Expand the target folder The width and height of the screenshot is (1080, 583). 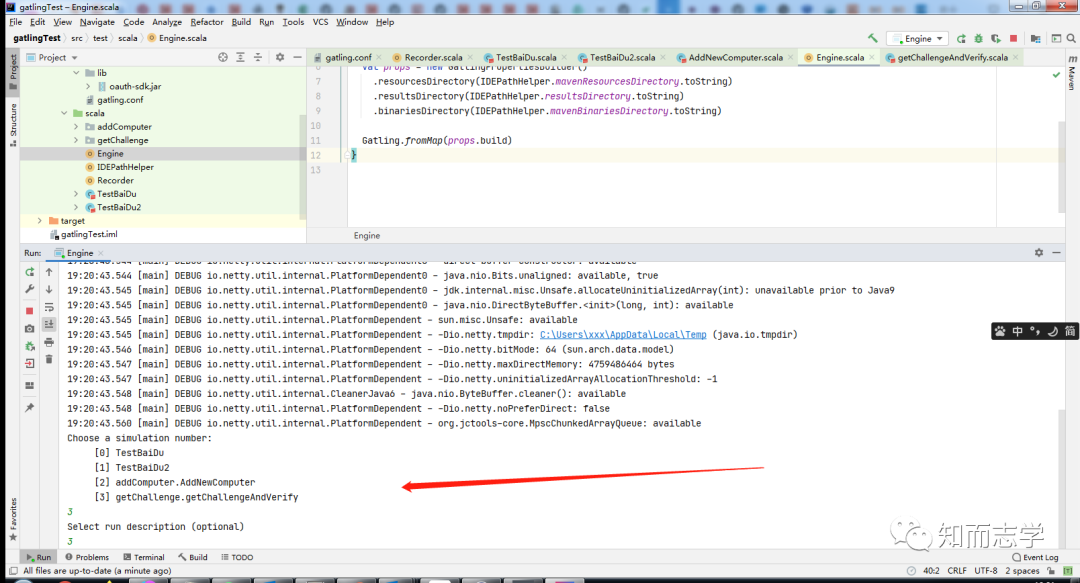pyautogui.click(x=39, y=221)
